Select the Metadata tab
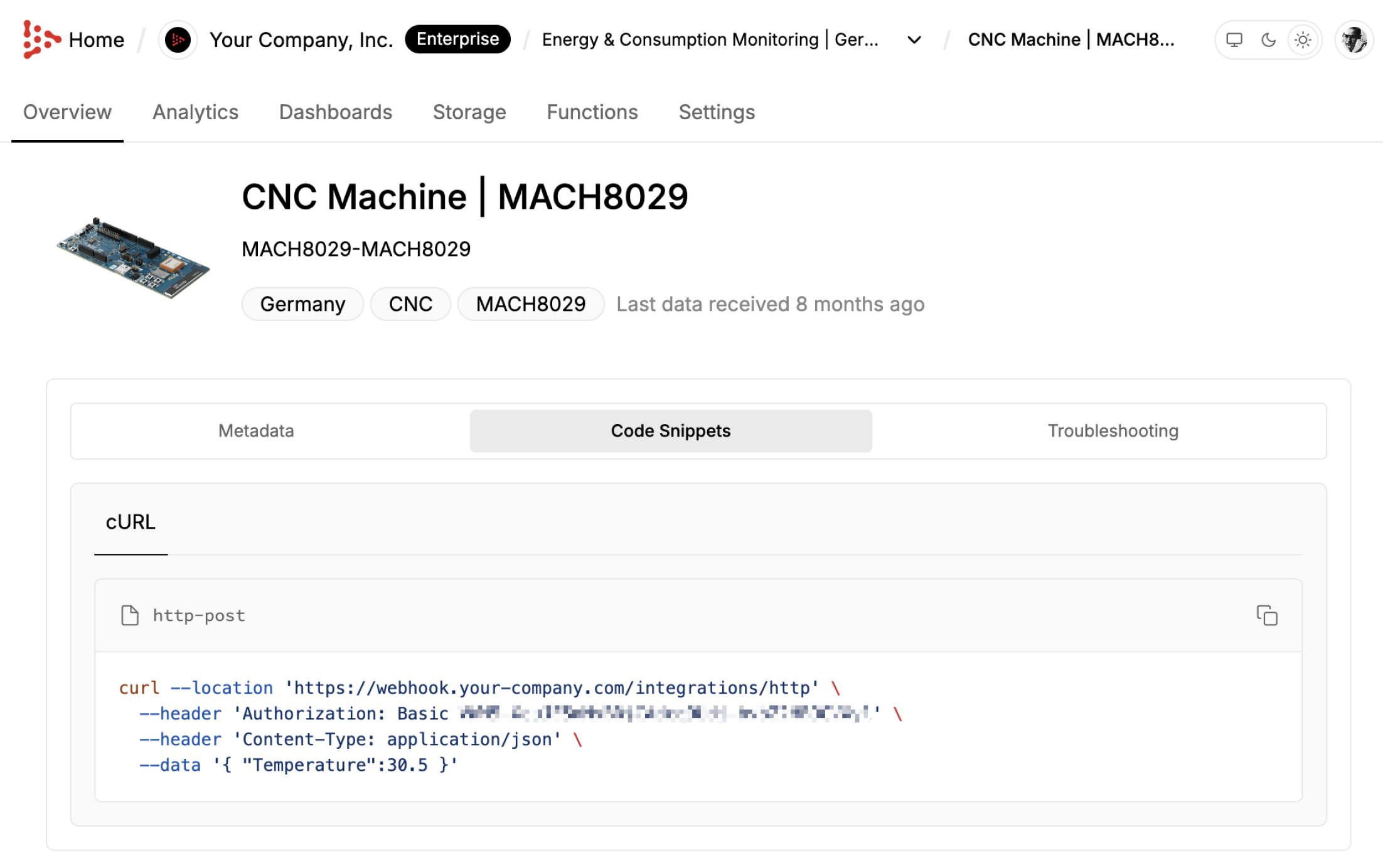The width and height of the screenshot is (1383, 868). 257,430
